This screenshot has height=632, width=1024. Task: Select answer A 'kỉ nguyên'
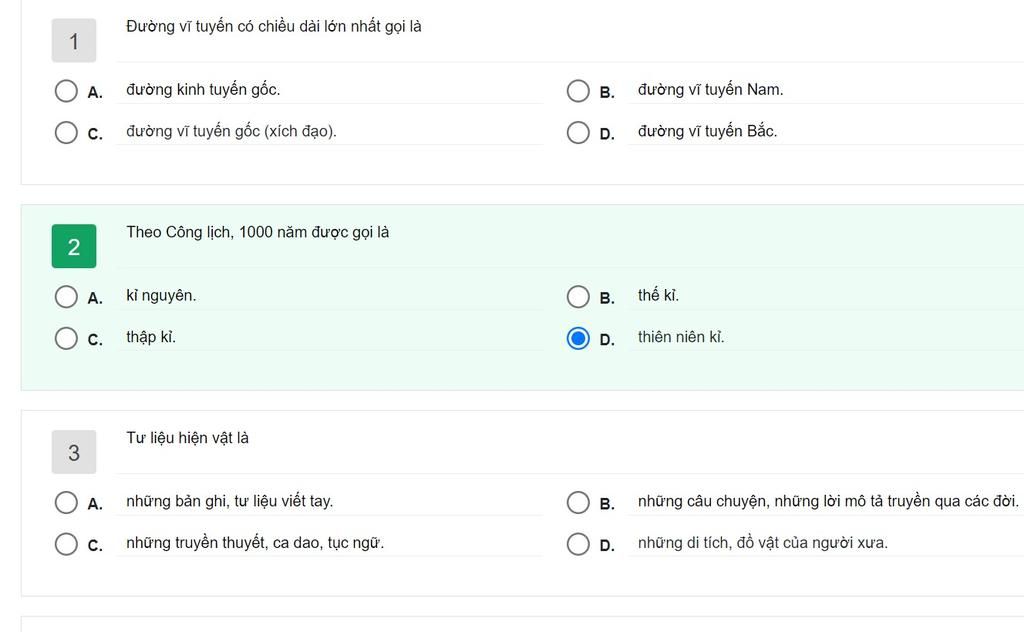click(66, 296)
